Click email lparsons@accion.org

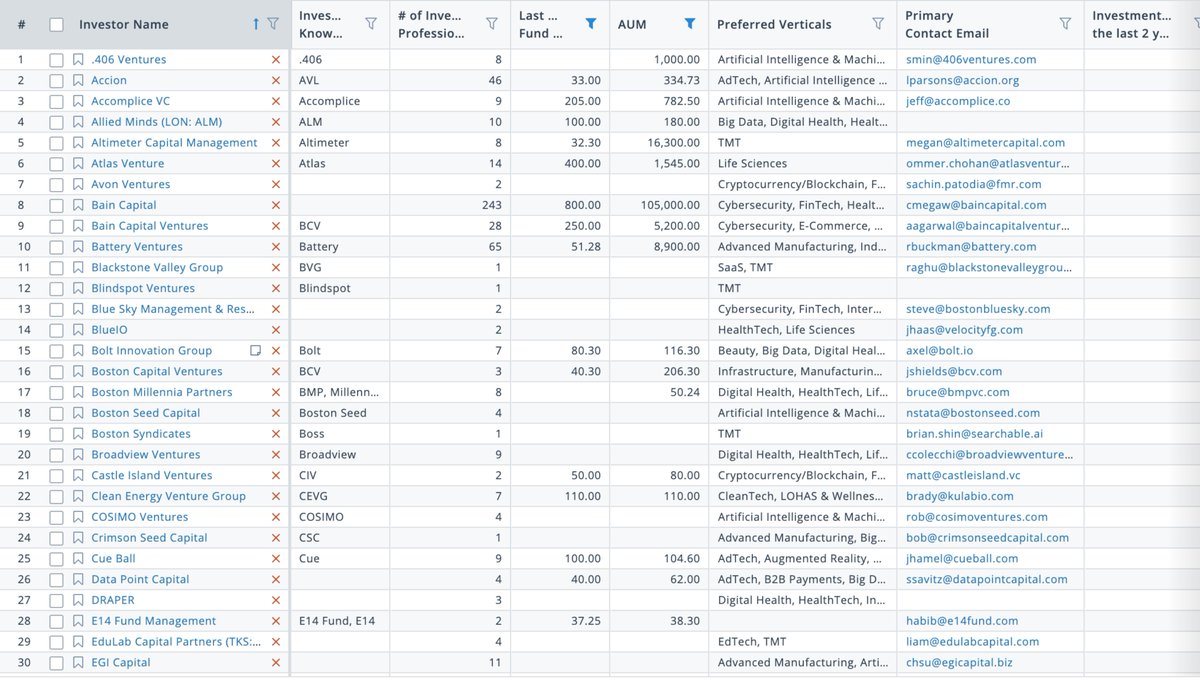(963, 80)
